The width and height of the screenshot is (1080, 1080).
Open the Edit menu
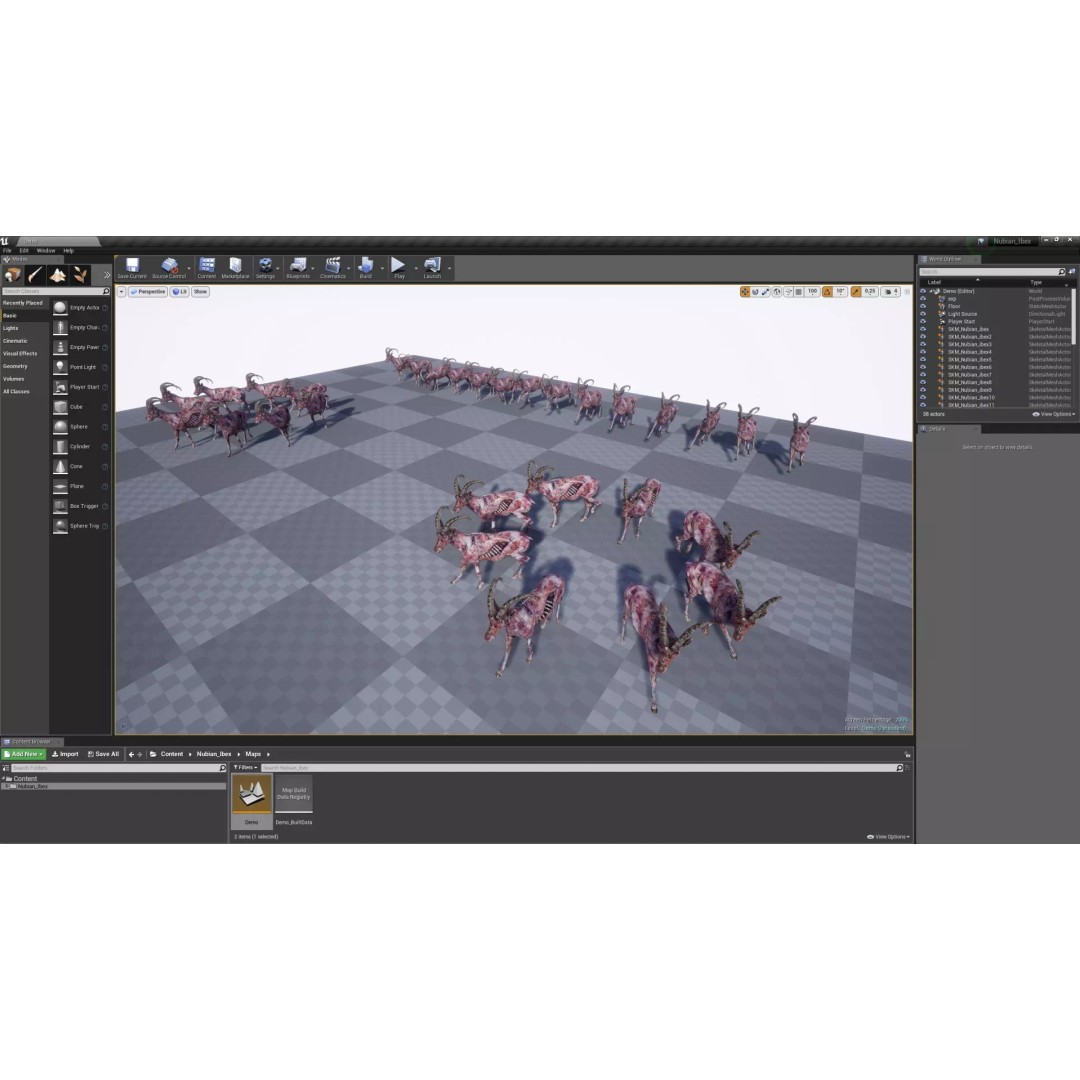click(x=24, y=251)
